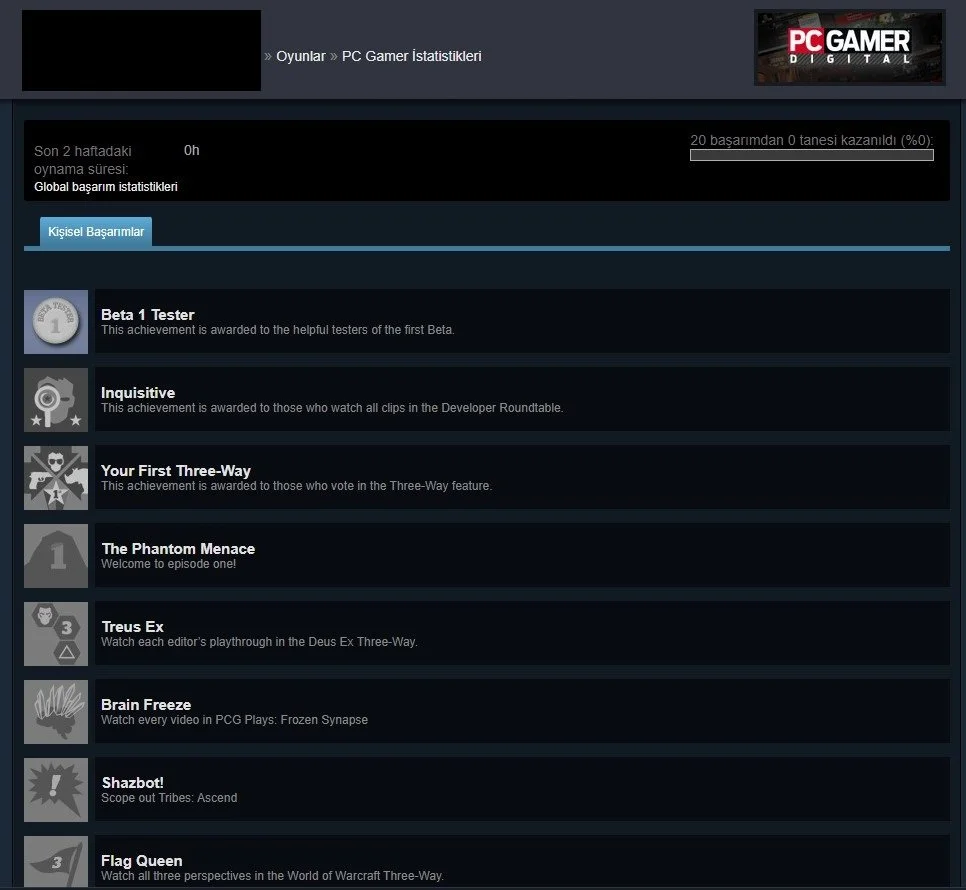
Task: Click the Shazbot! title
Action: pyautogui.click(x=132, y=782)
